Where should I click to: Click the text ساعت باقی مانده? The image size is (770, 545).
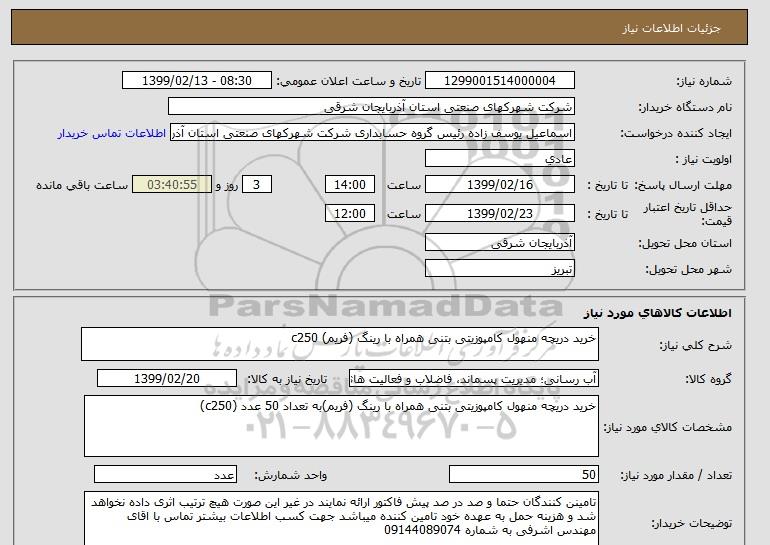pos(82,186)
